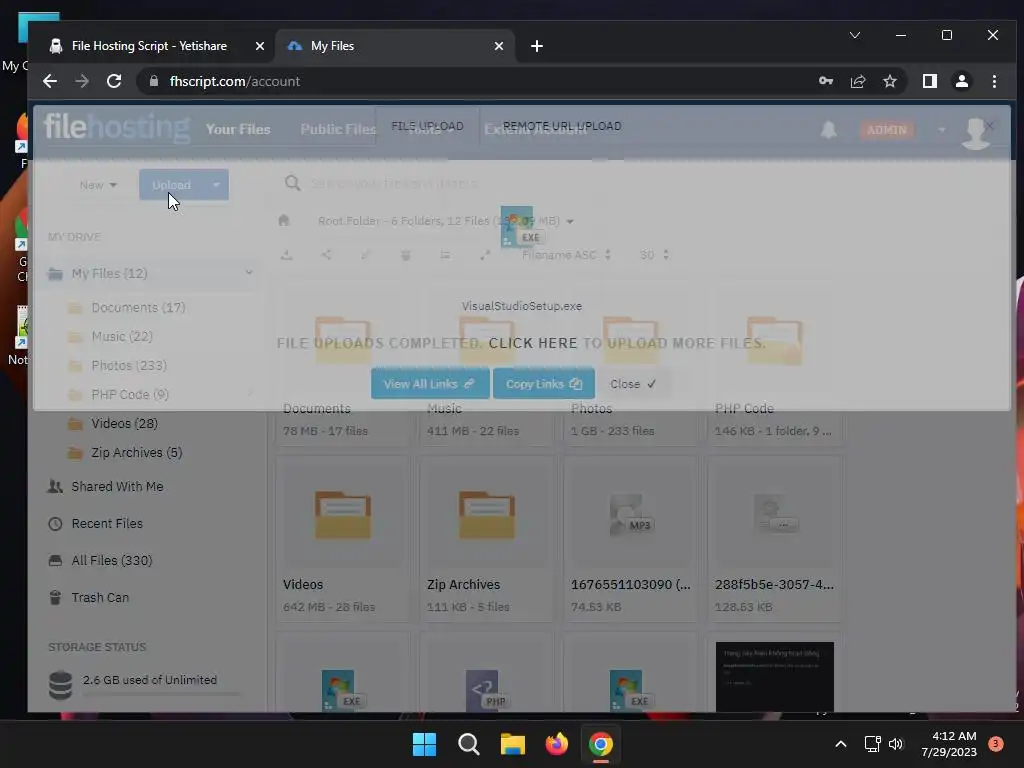The image size is (1024, 768).
Task: Select the PHP file icon
Action: pos(487,690)
